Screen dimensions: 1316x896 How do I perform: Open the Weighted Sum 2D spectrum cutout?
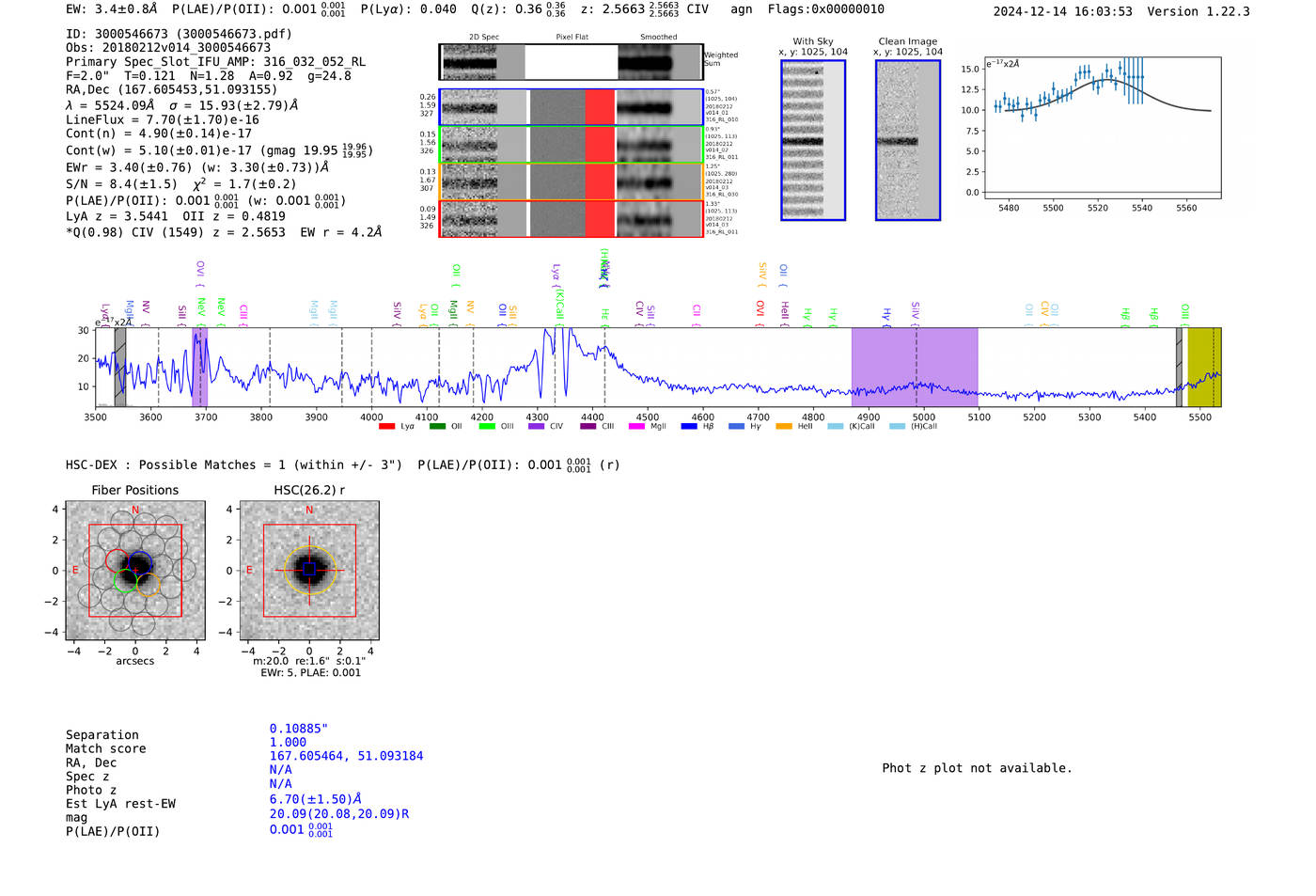(571, 62)
